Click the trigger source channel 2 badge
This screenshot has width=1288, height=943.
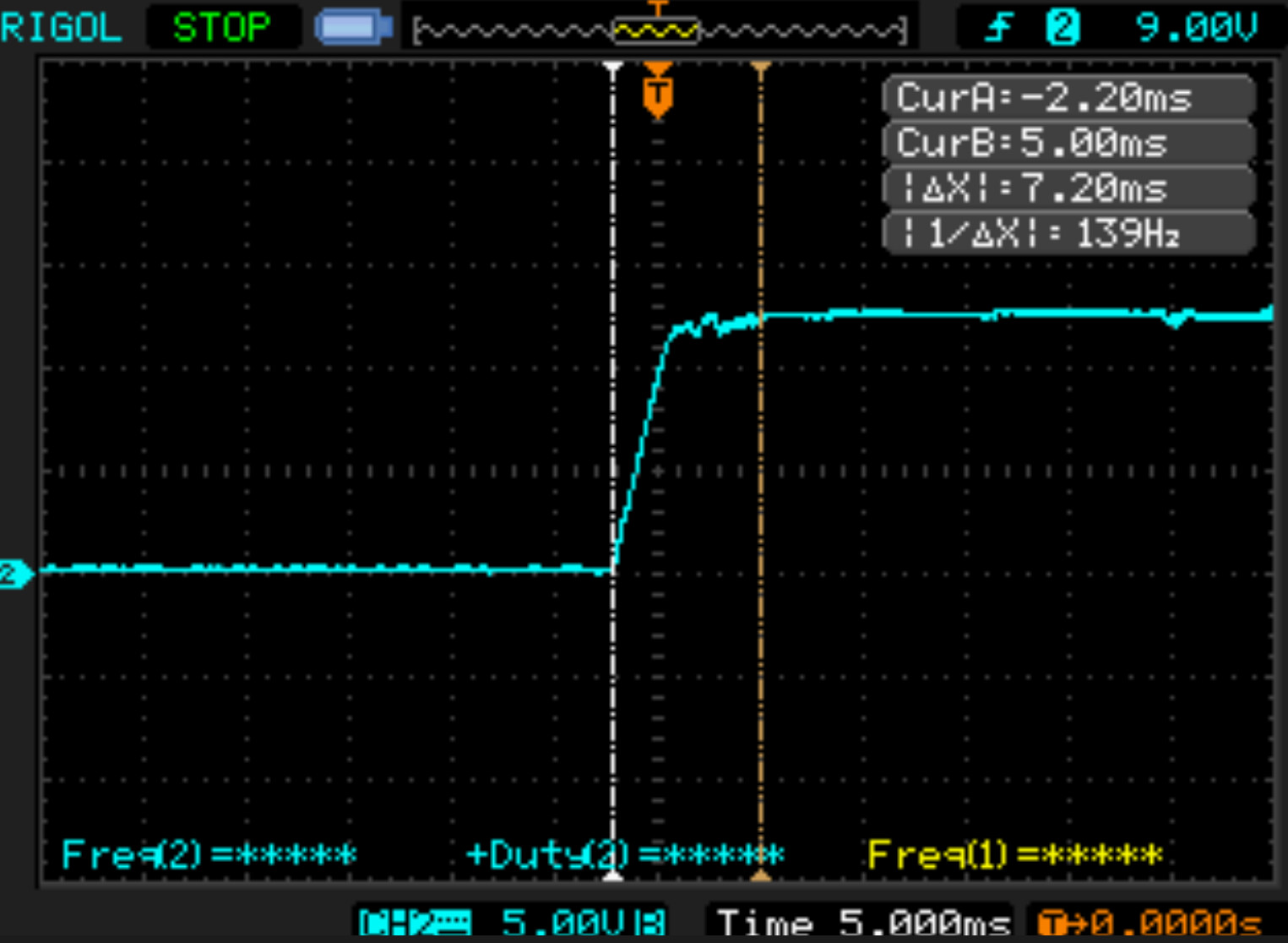(1062, 28)
